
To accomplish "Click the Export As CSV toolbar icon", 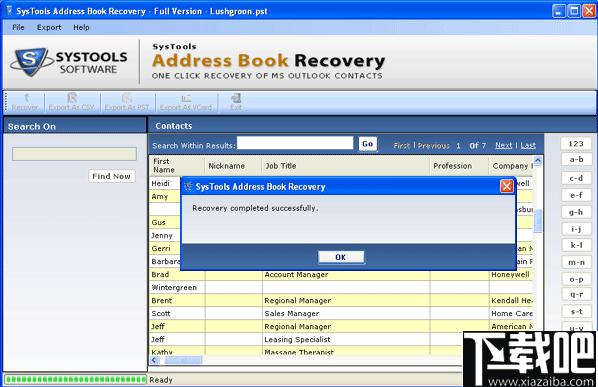I will click(x=72, y=103).
